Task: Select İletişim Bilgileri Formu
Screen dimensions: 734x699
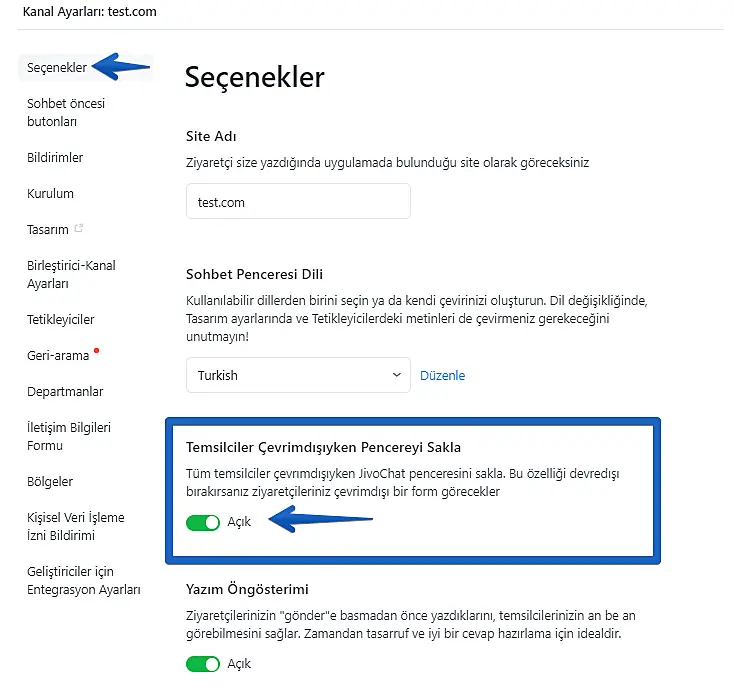Action: point(69,436)
